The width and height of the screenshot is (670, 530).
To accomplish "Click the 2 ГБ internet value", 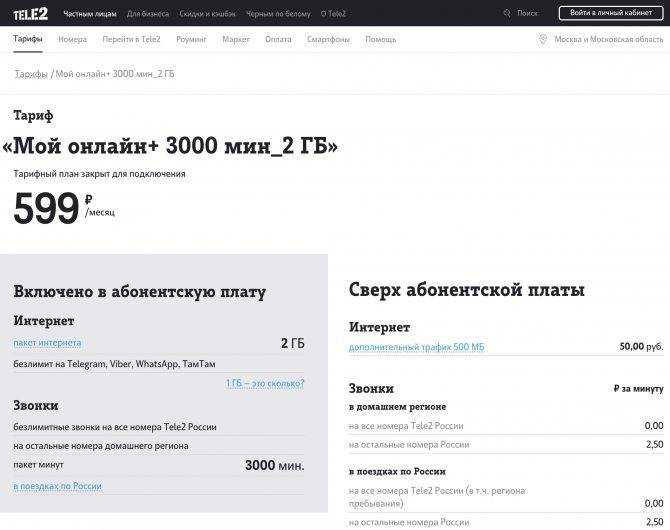I will pos(293,343).
